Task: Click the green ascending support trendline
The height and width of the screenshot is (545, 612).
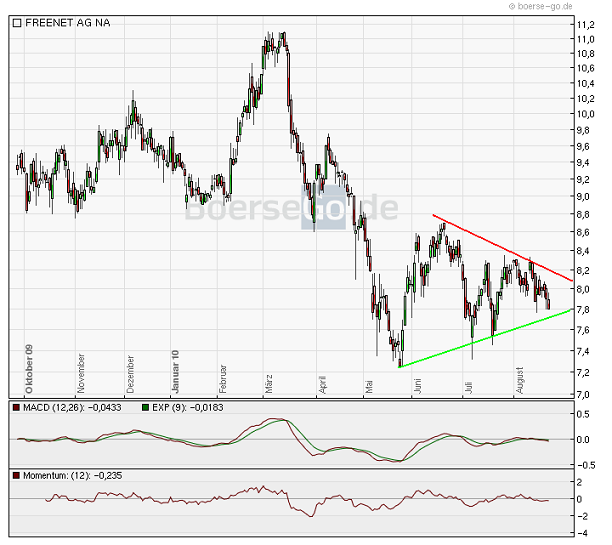Action: (486, 338)
